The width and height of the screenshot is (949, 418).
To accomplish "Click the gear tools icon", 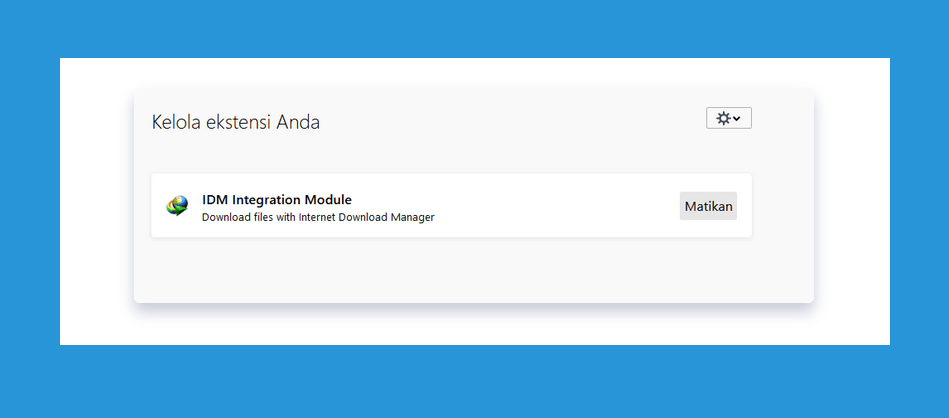I will 723,118.
